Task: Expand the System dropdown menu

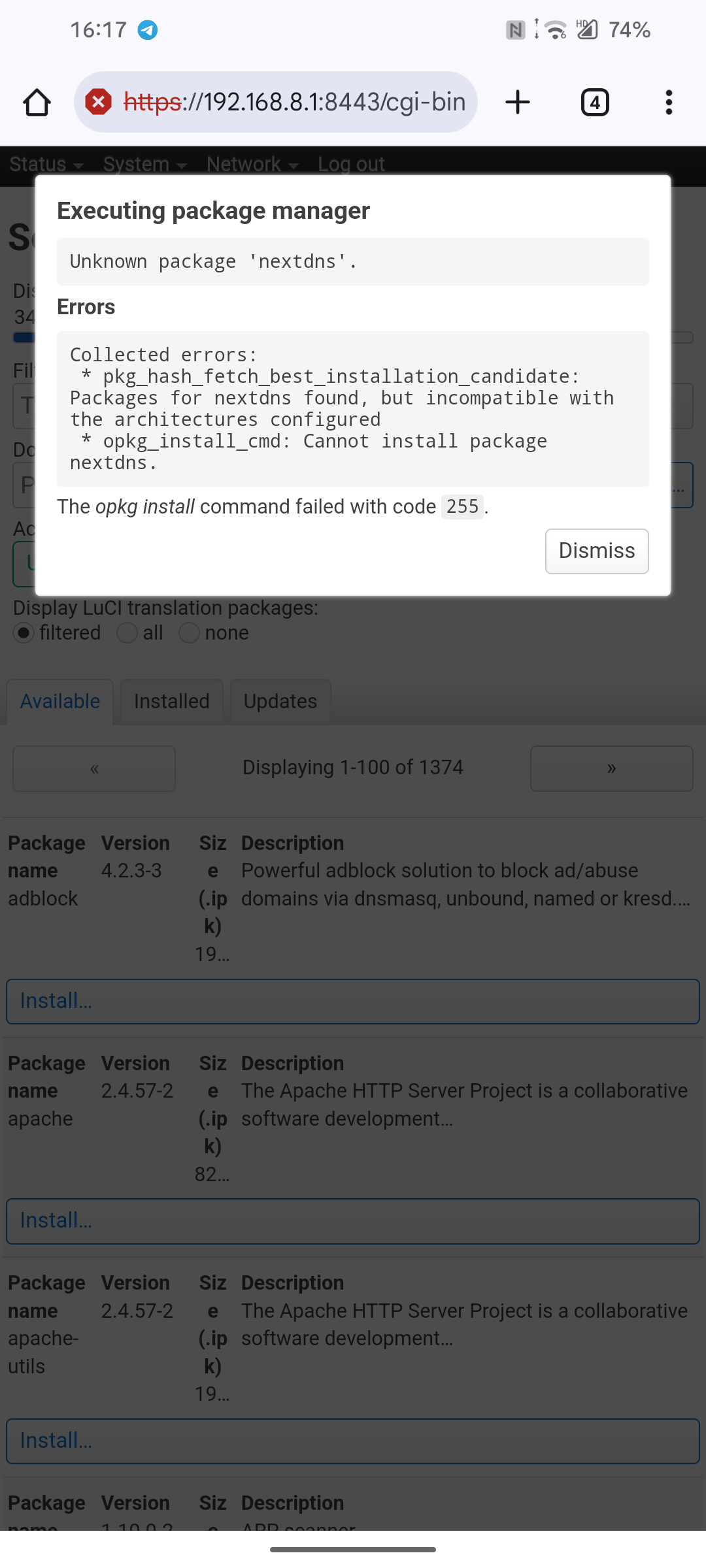Action: (x=144, y=164)
